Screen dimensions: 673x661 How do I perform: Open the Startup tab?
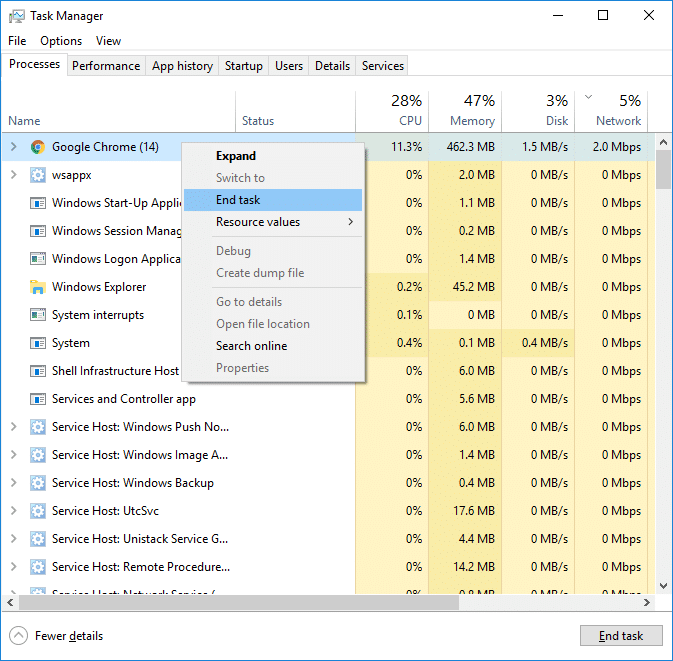(x=244, y=66)
